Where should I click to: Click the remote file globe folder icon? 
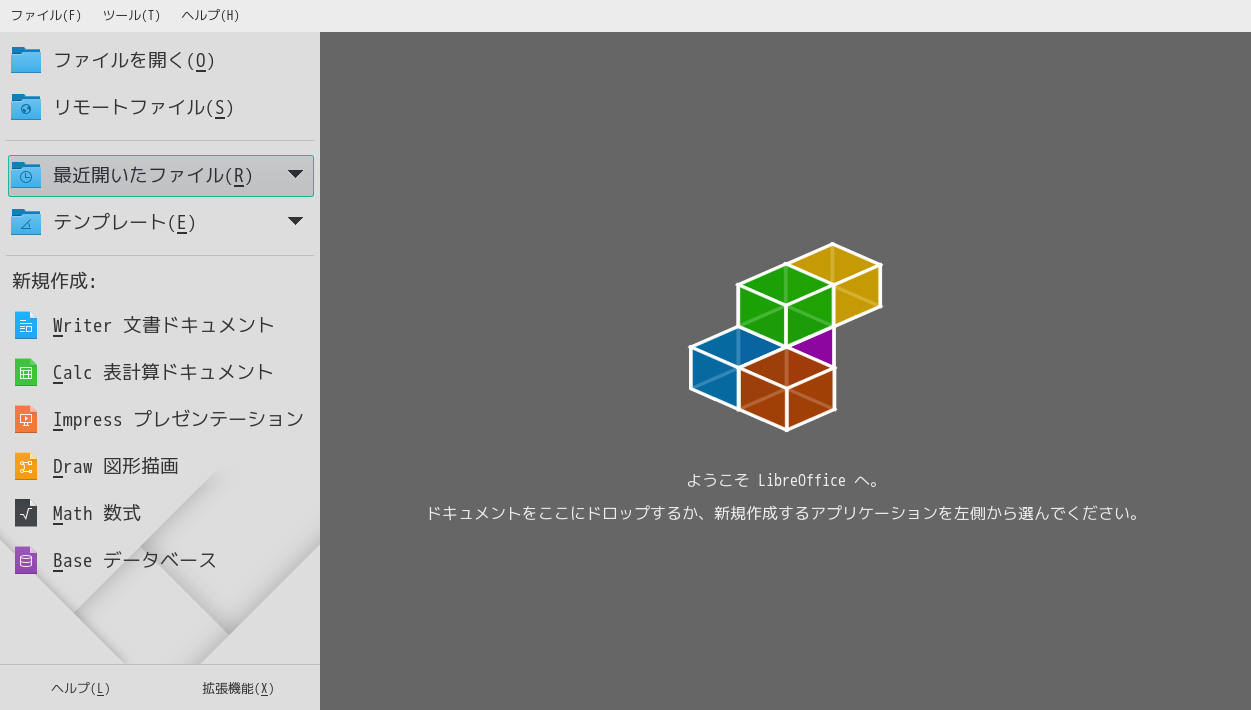[26, 107]
